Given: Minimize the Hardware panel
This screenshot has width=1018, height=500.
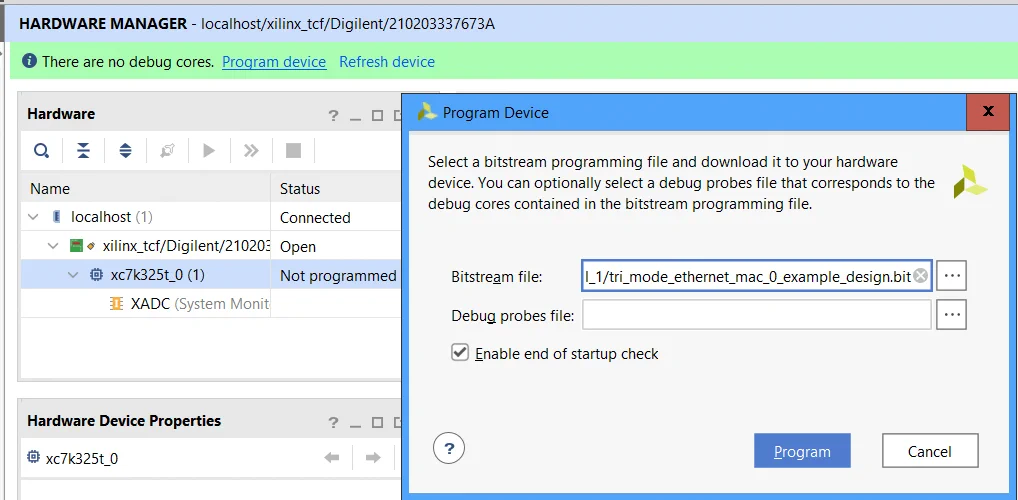Looking at the screenshot, I should tap(354, 117).
